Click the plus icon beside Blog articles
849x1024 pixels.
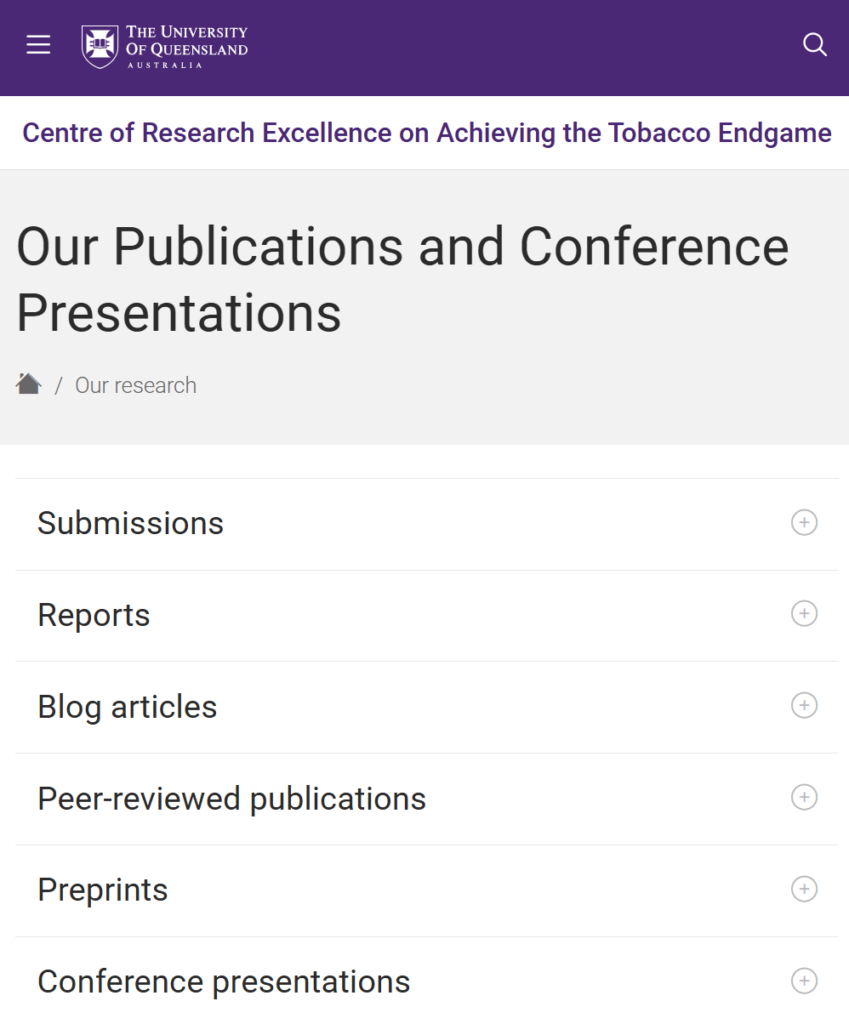(804, 706)
